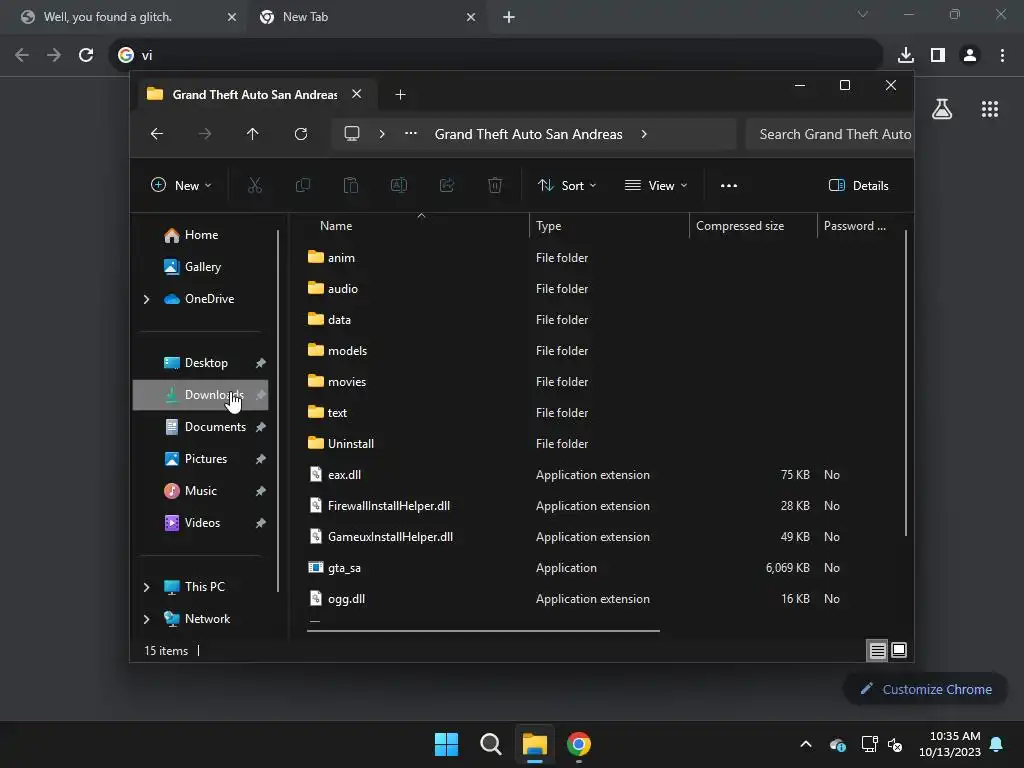
Task: Show hidden tray icons chevron
Action: (806, 744)
